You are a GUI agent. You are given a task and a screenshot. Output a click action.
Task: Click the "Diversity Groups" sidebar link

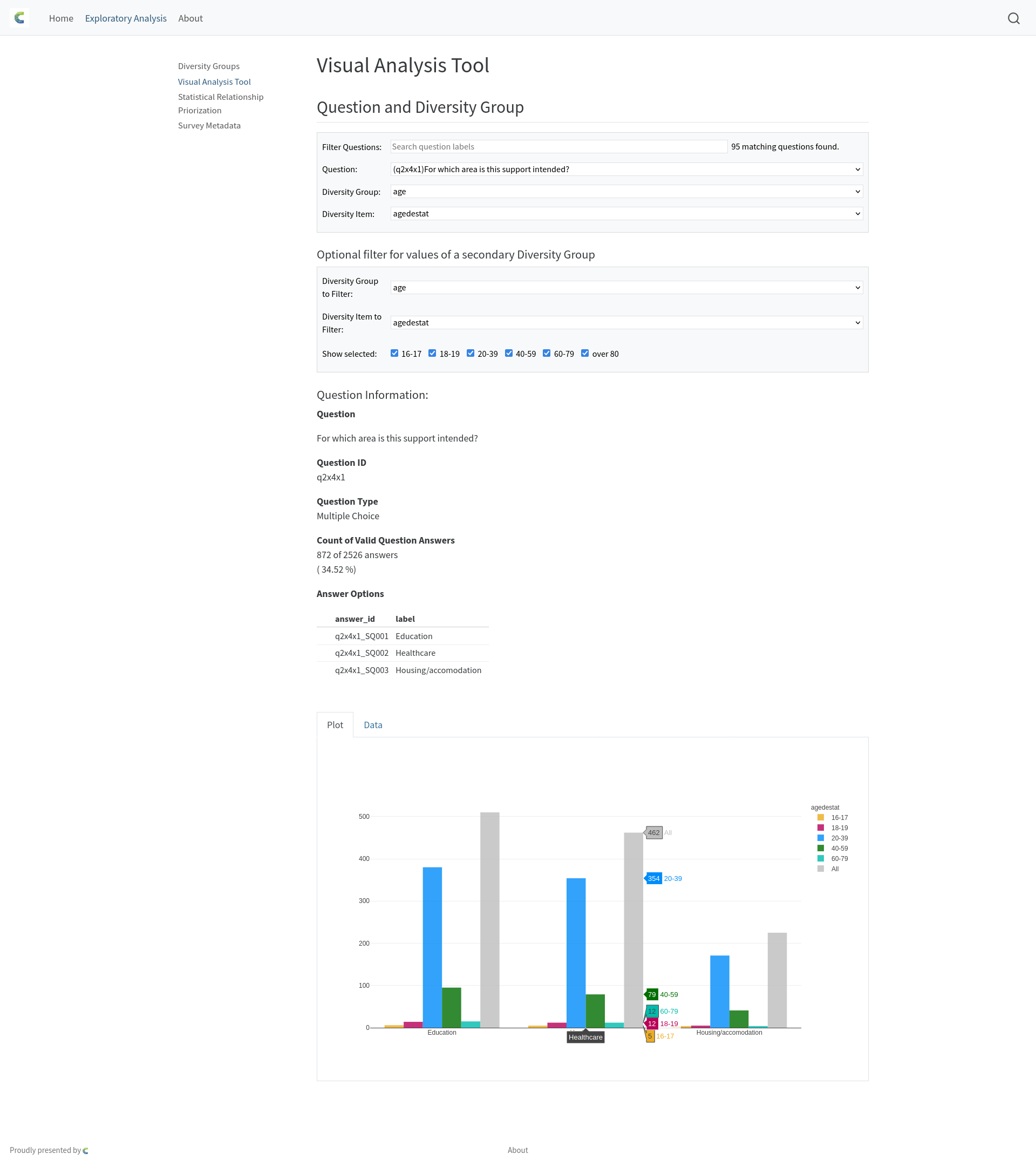point(208,66)
